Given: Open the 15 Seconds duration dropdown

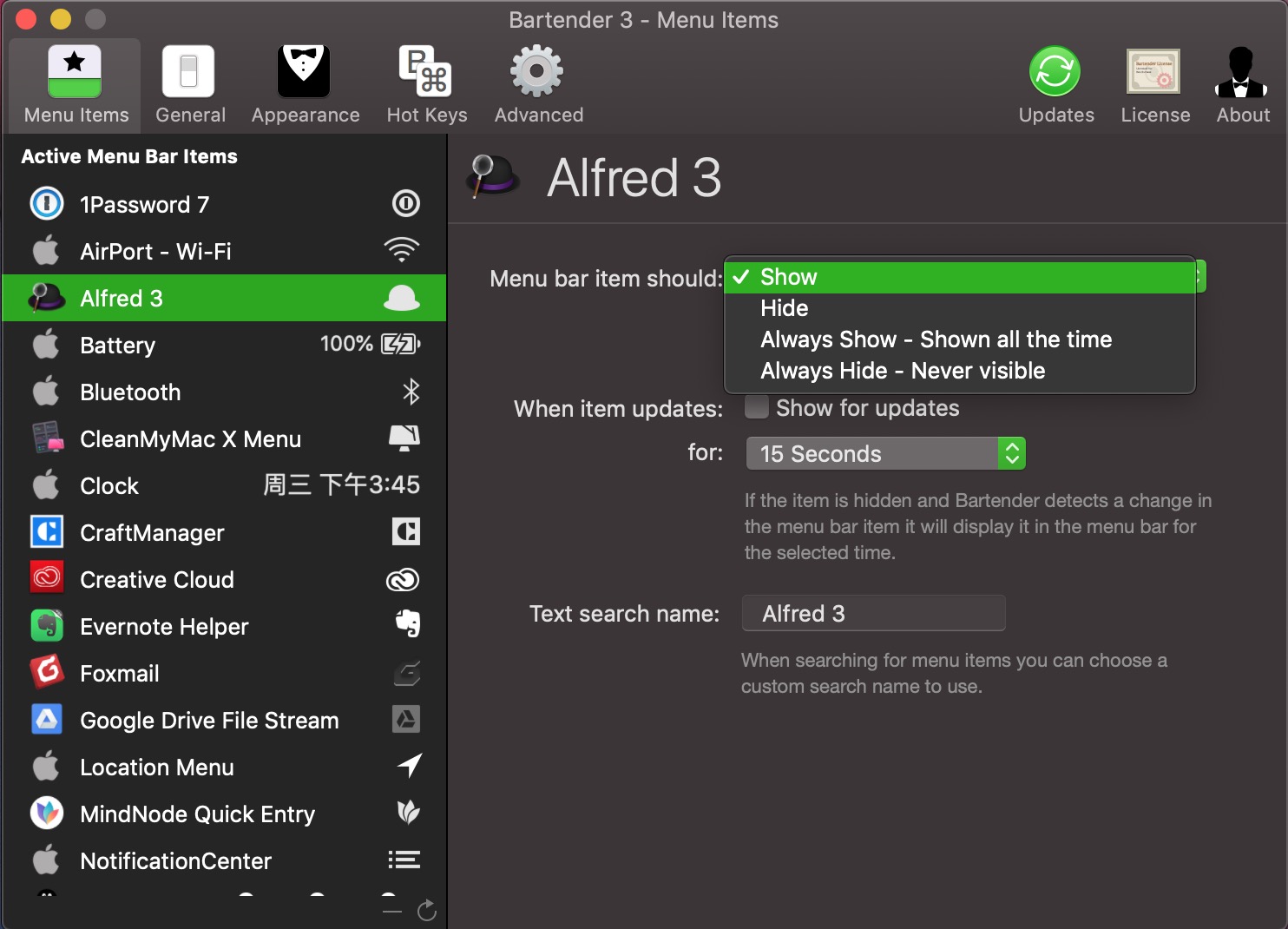Looking at the screenshot, I should click(x=885, y=453).
